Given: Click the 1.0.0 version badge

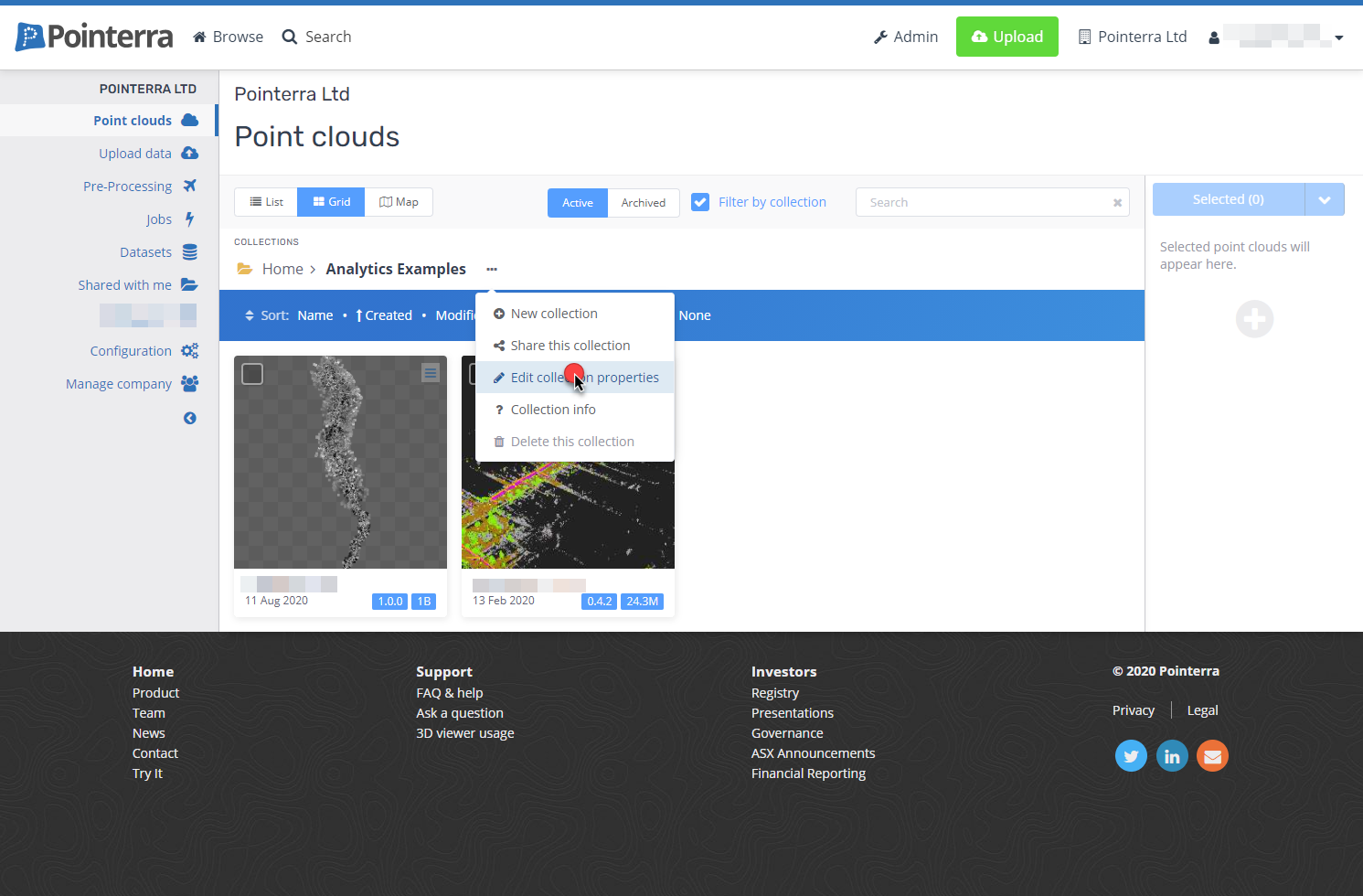Looking at the screenshot, I should pos(390,602).
